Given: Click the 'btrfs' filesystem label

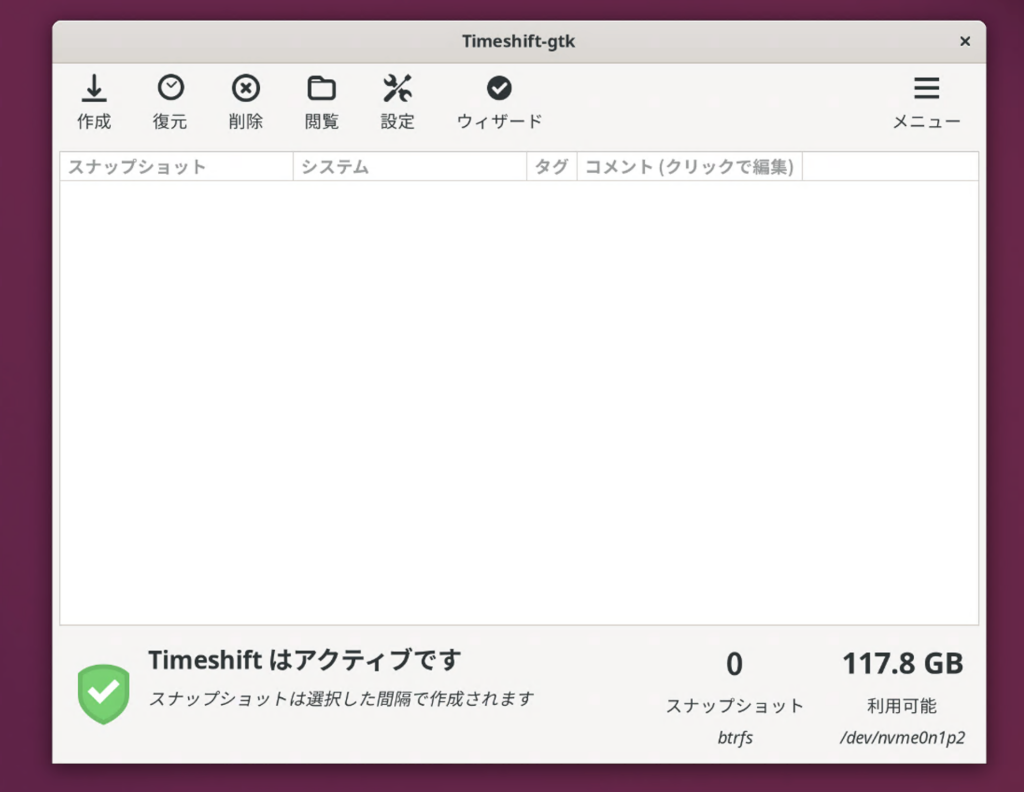Looking at the screenshot, I should click(734, 738).
